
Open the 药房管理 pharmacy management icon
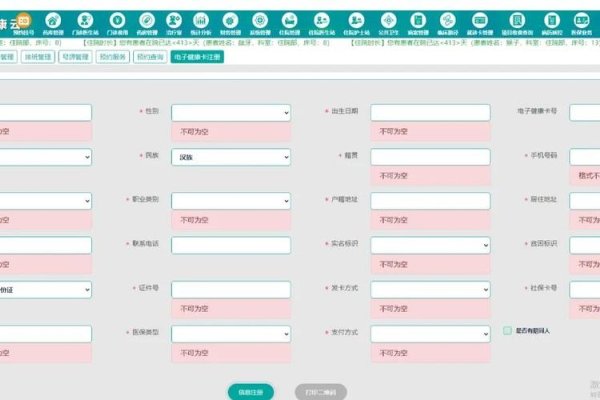[x=147, y=24]
